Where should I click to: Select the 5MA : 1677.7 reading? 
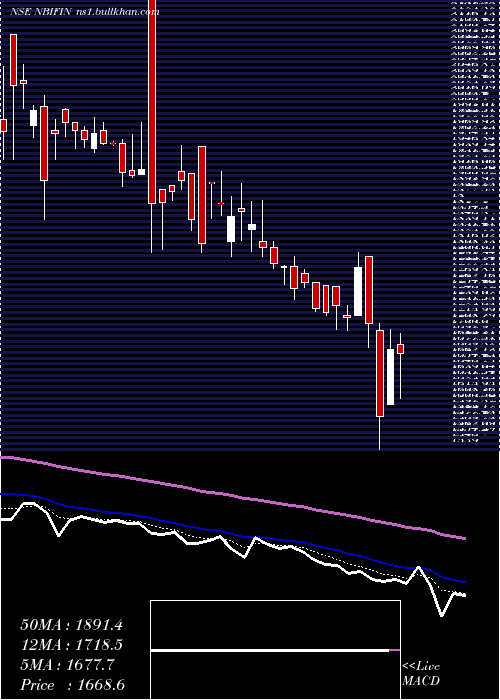click(67, 665)
